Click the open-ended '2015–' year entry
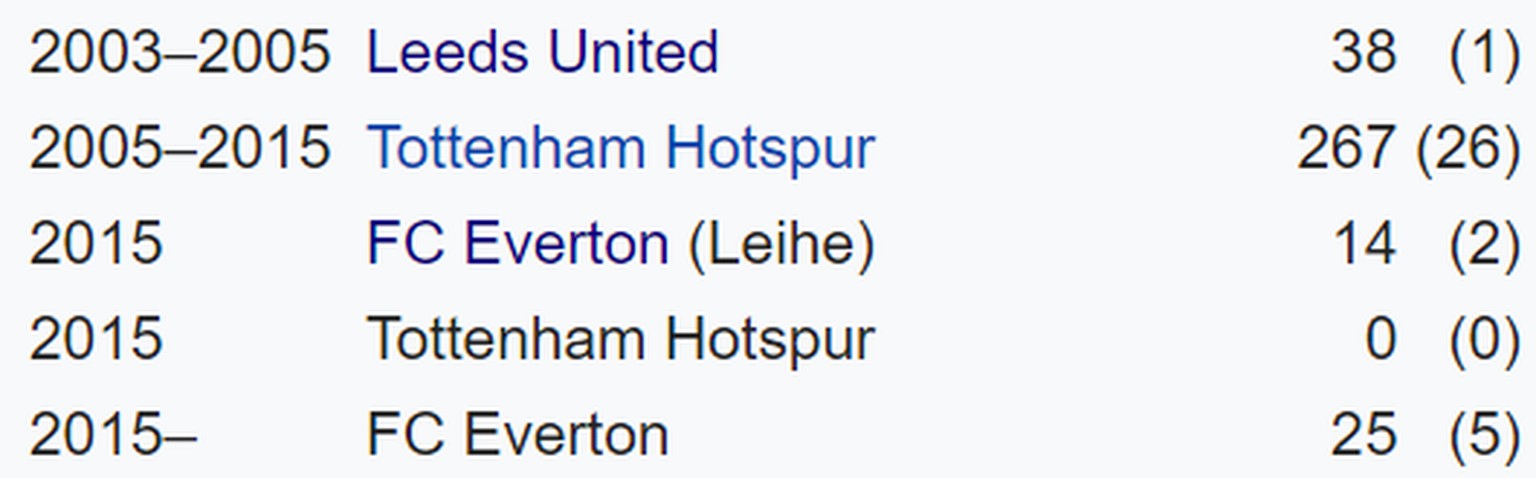 (112, 435)
